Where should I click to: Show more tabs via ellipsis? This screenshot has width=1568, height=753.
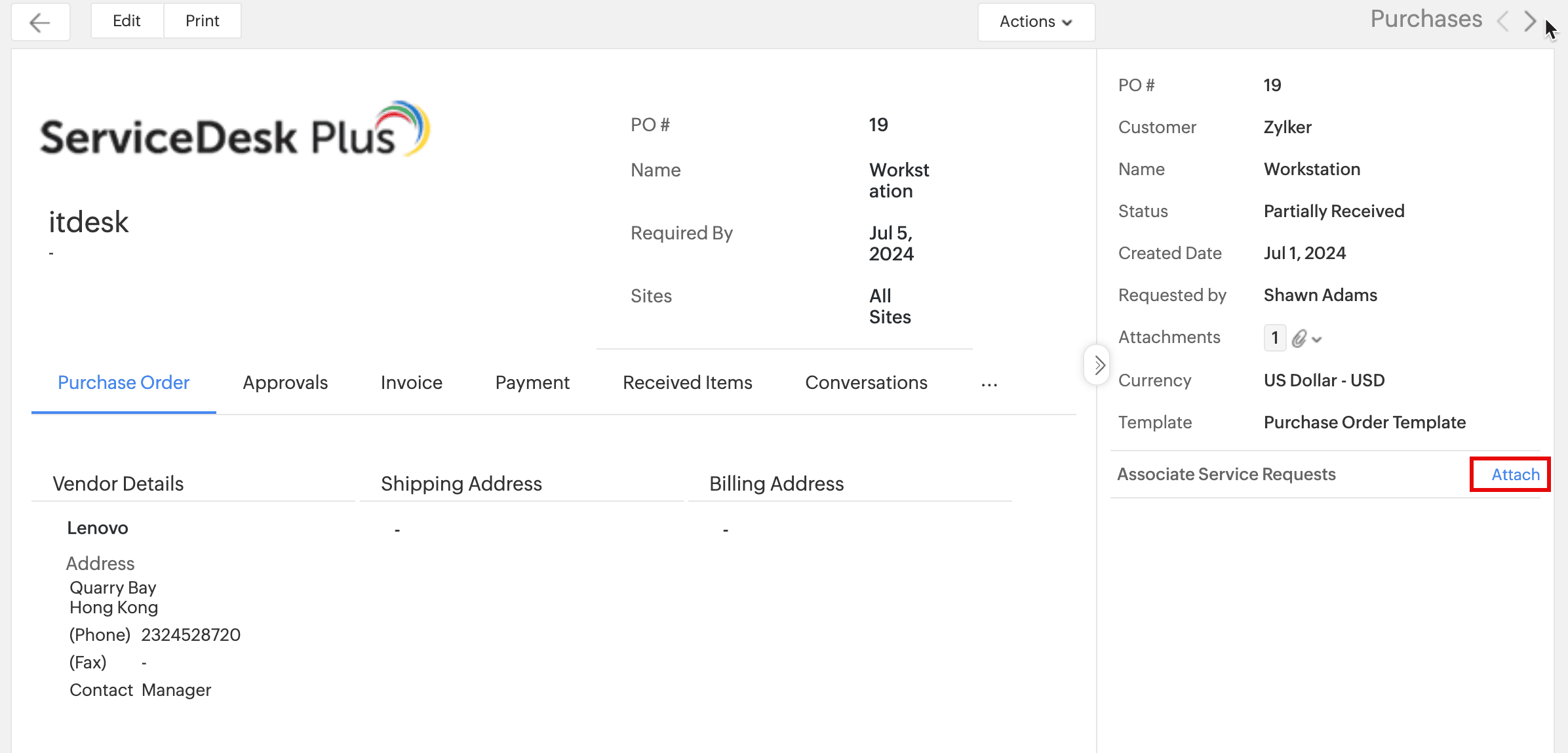(989, 384)
